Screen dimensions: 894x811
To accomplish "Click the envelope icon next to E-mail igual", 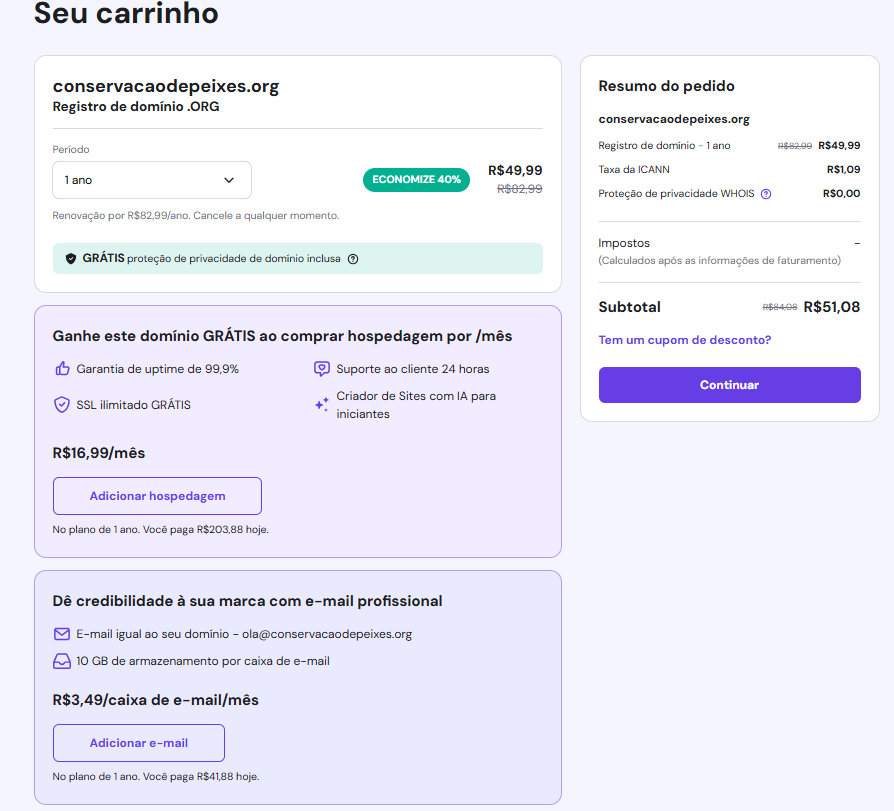I will tap(61, 633).
